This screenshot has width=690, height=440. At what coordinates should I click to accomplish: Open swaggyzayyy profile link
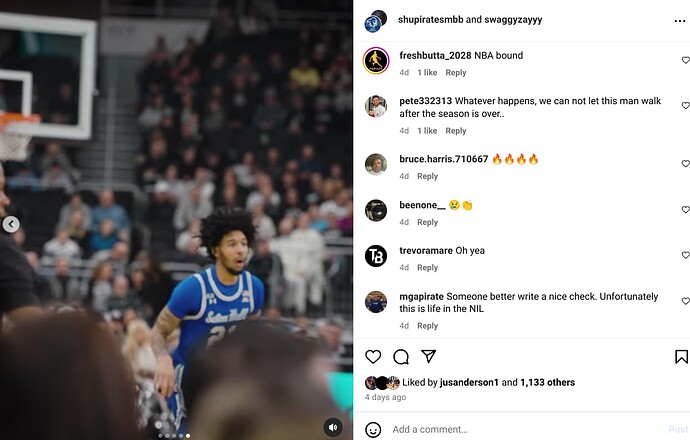(x=513, y=19)
